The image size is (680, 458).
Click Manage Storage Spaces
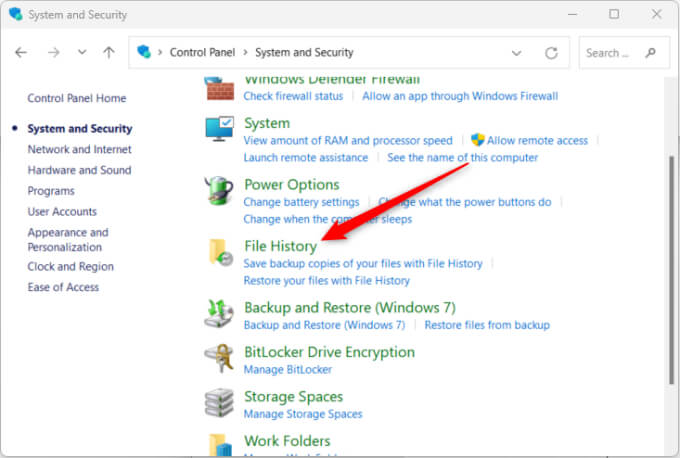(x=303, y=414)
